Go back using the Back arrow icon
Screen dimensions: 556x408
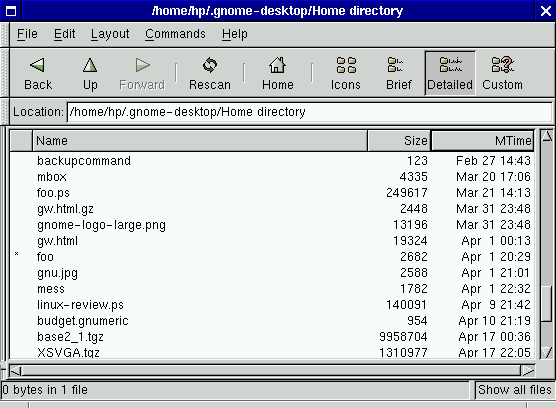tap(38, 65)
